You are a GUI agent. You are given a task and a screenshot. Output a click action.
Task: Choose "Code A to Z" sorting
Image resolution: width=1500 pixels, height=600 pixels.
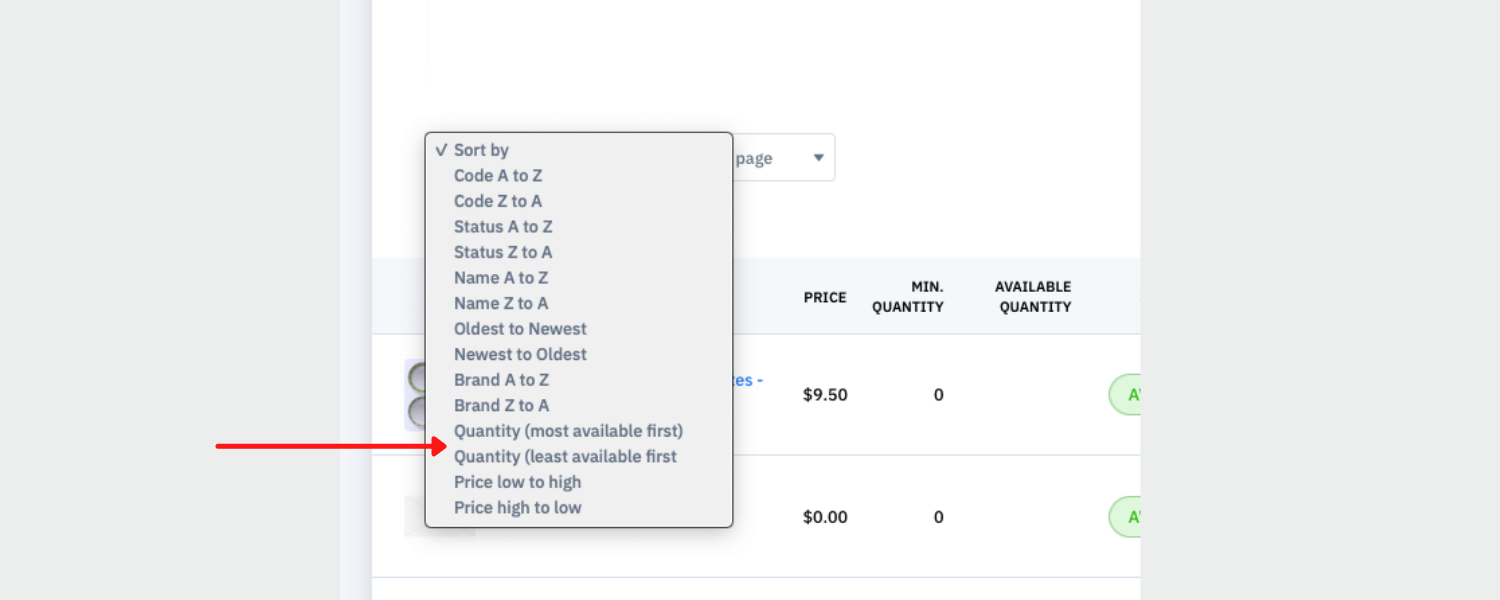click(498, 176)
